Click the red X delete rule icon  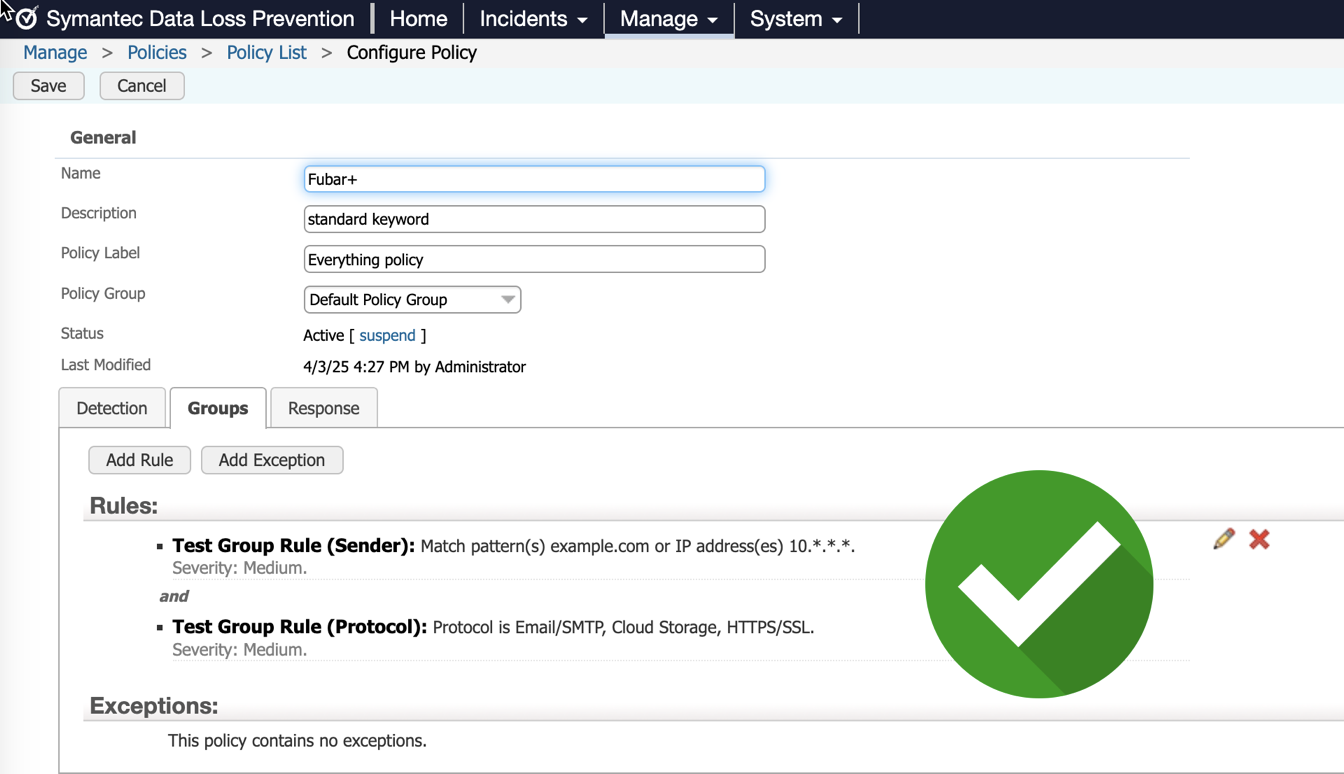coord(1259,539)
